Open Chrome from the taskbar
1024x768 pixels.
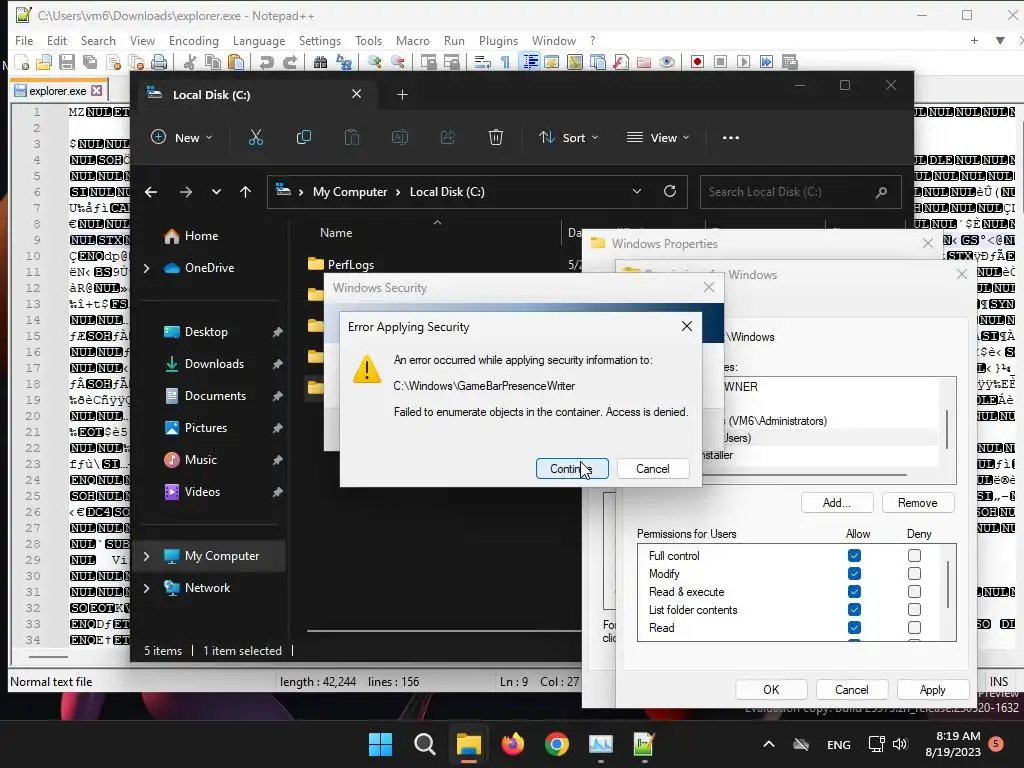pos(556,744)
